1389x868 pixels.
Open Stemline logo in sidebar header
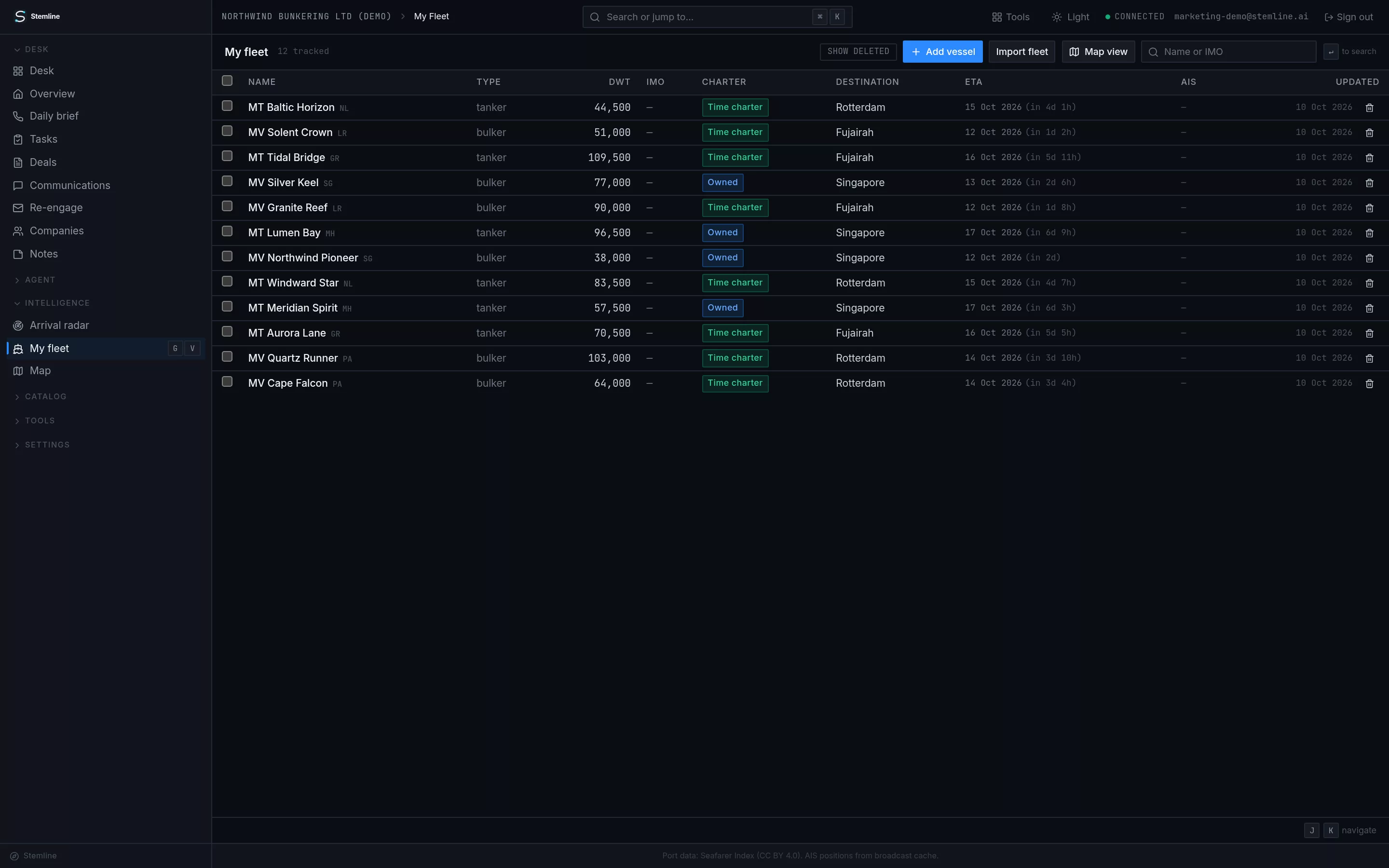pyautogui.click(x=37, y=16)
